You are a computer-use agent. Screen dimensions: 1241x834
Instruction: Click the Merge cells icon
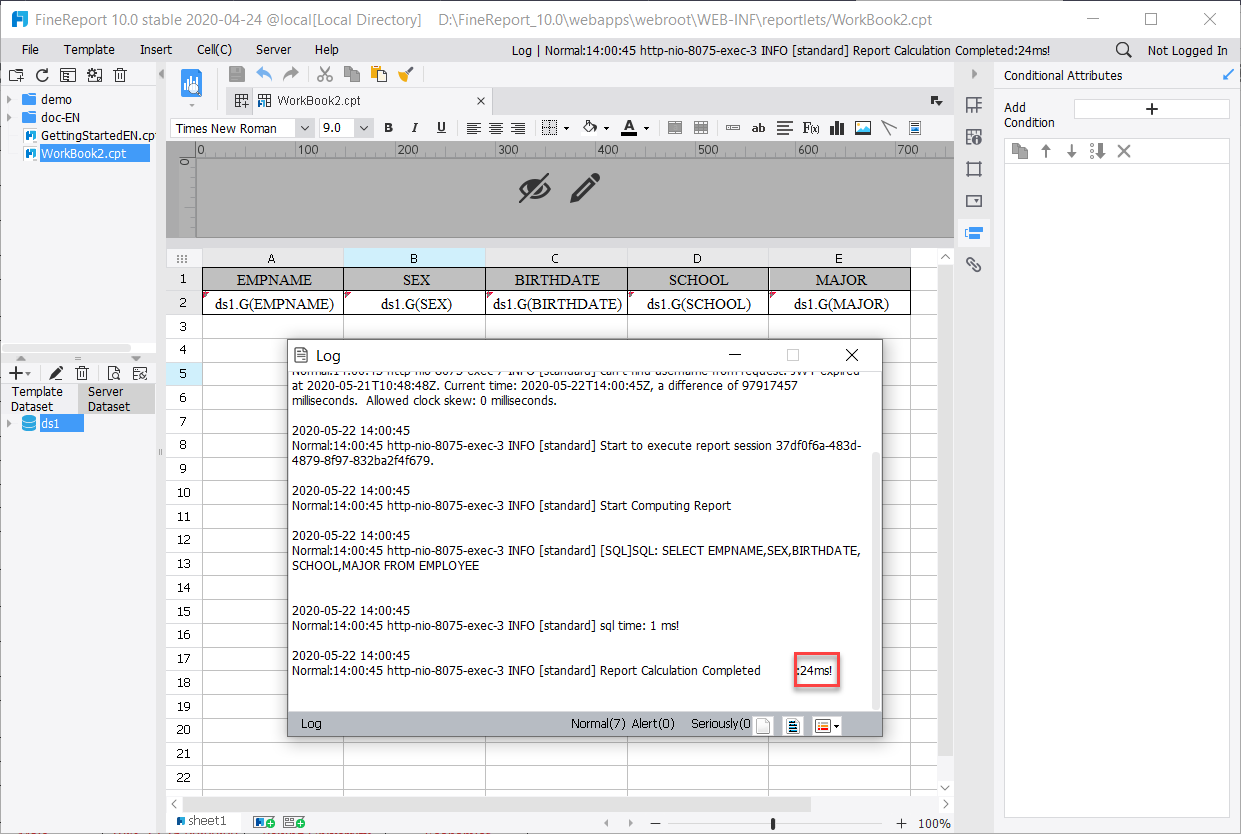click(x=675, y=128)
